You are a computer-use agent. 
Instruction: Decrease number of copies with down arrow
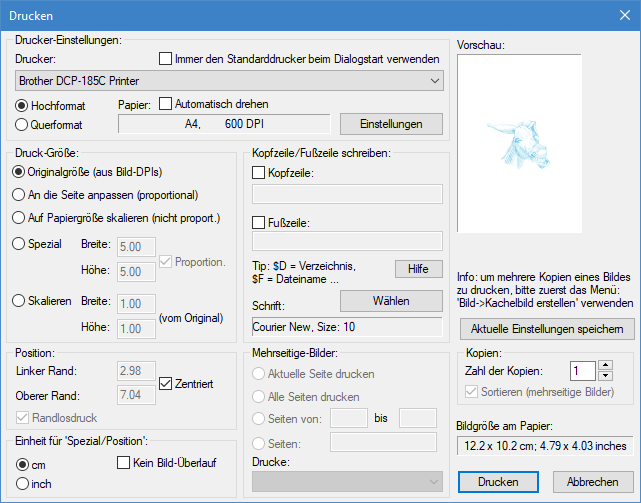(605, 376)
